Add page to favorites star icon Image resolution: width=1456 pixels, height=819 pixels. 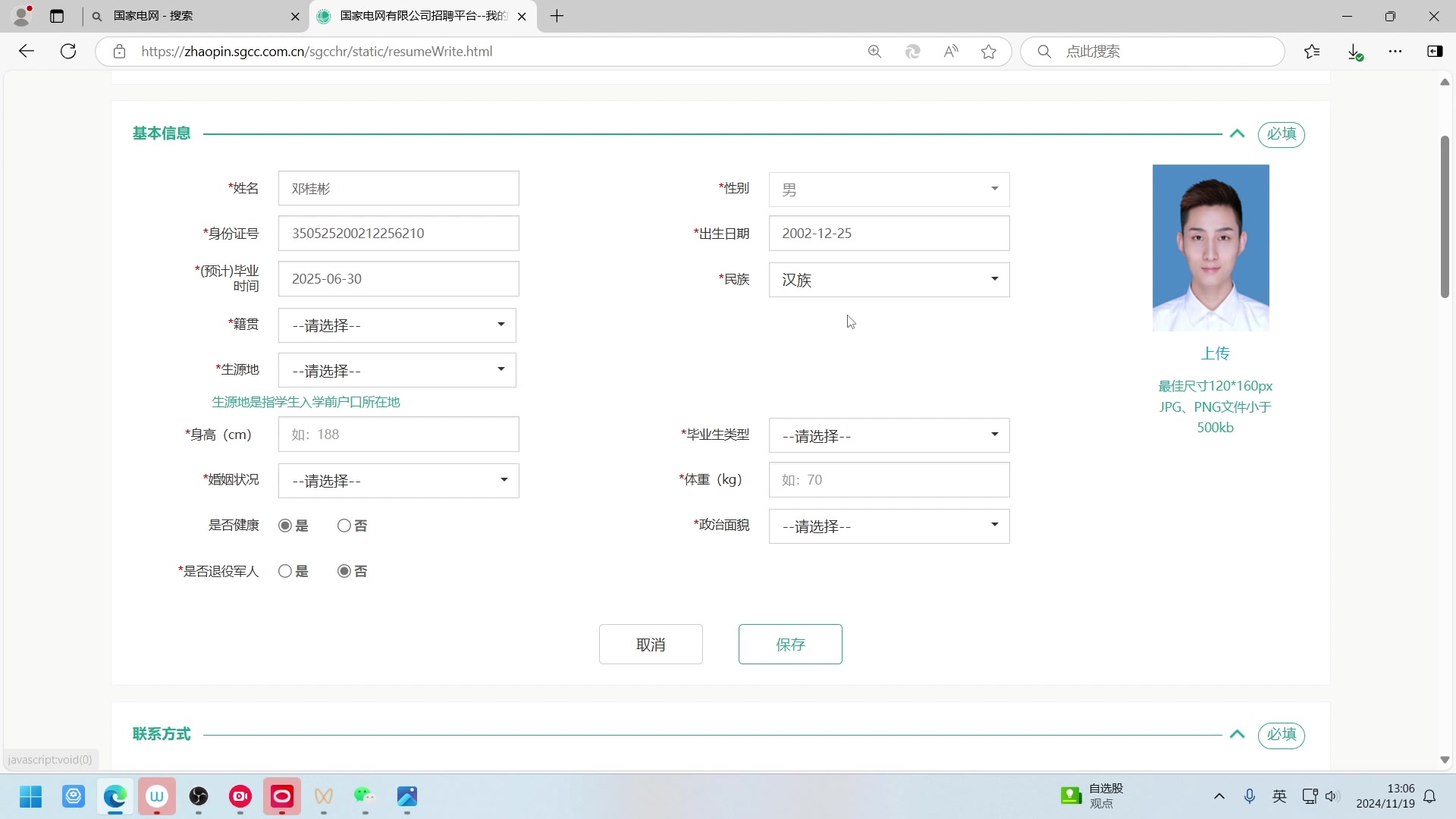click(x=988, y=52)
